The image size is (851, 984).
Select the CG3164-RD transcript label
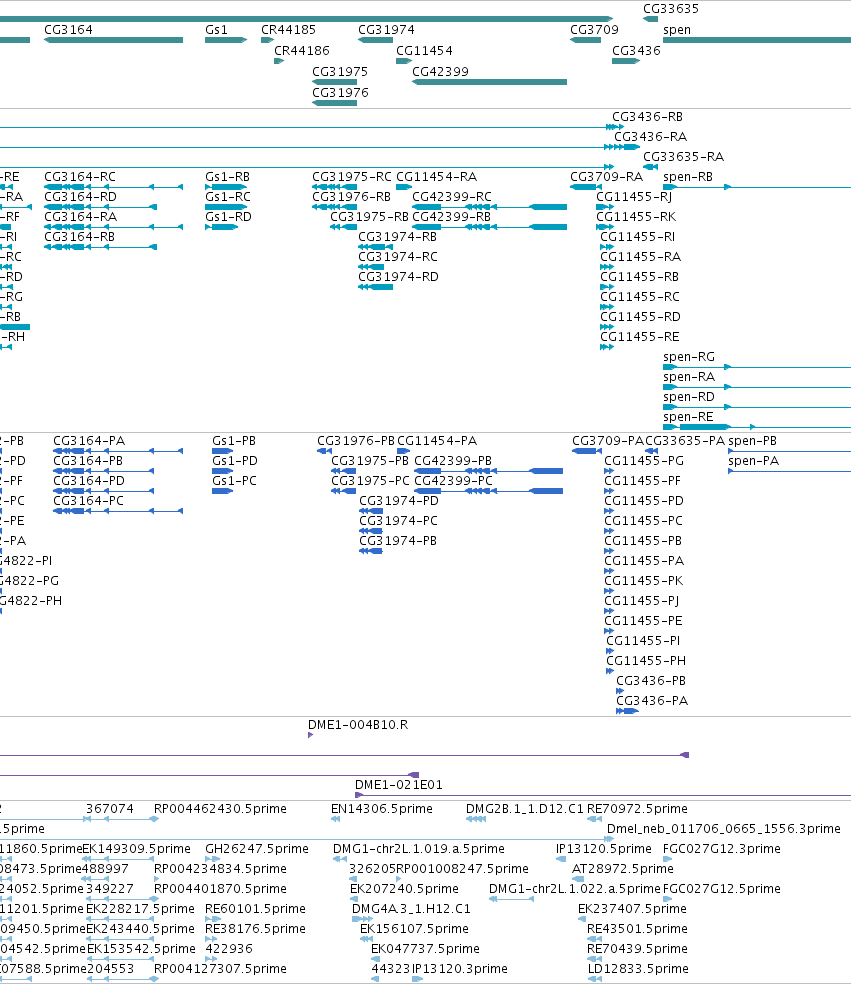point(80,197)
